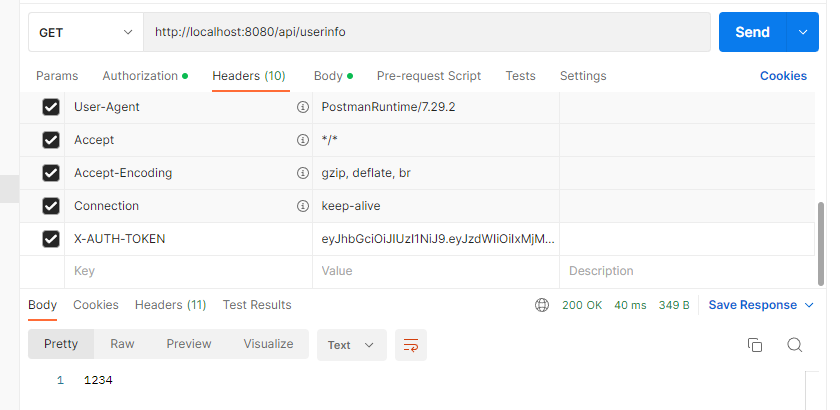
Task: Click the Send button
Action: [752, 32]
